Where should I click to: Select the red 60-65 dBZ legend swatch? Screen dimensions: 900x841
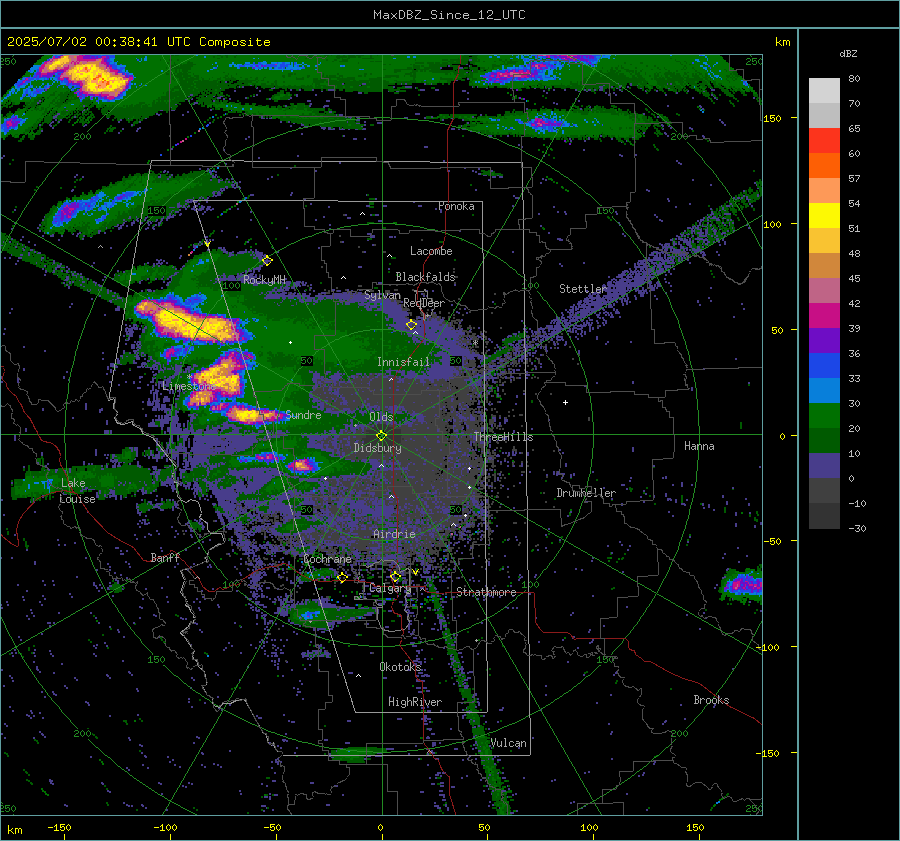pyautogui.click(x=824, y=140)
